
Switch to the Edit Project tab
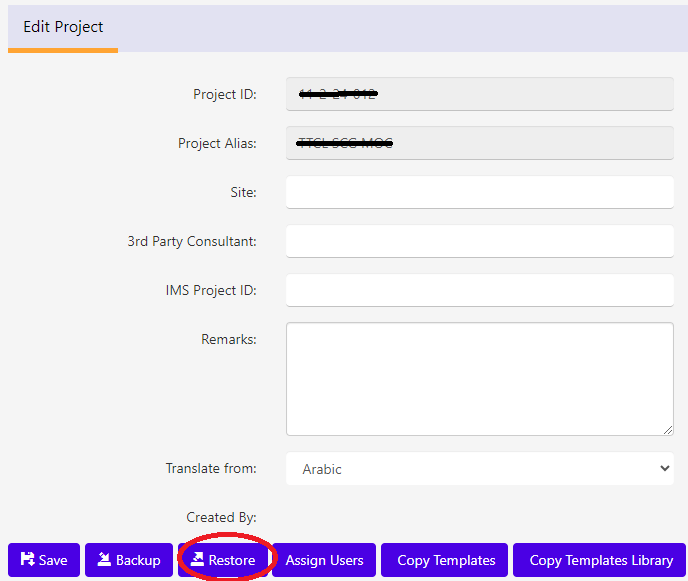click(x=63, y=27)
